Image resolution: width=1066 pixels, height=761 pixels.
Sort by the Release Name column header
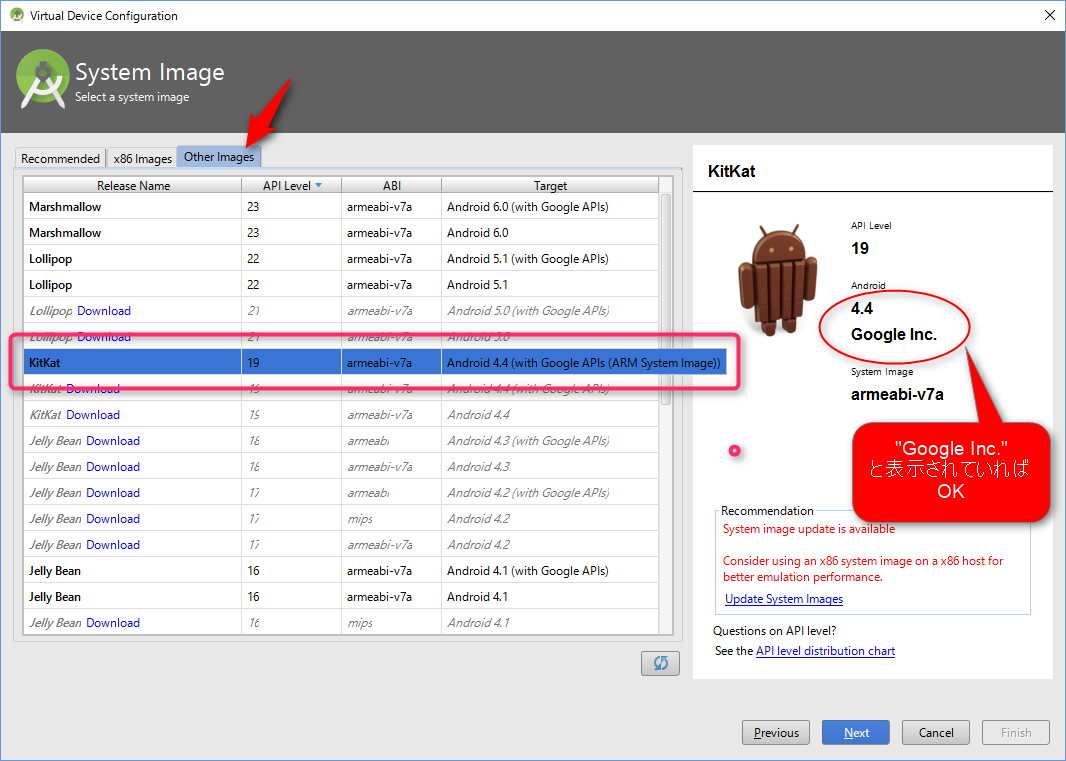133,186
